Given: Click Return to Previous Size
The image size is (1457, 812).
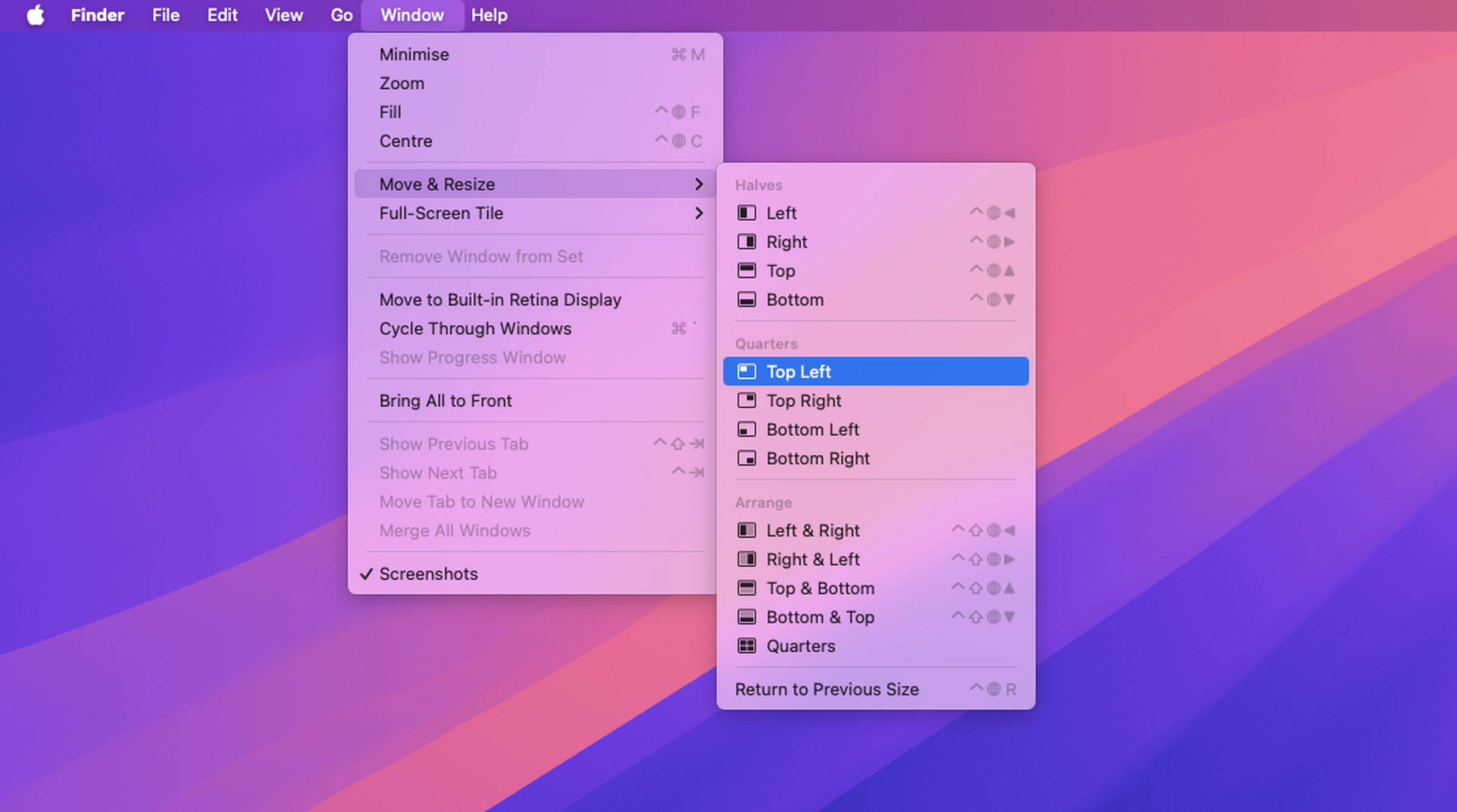Looking at the screenshot, I should click(x=827, y=689).
